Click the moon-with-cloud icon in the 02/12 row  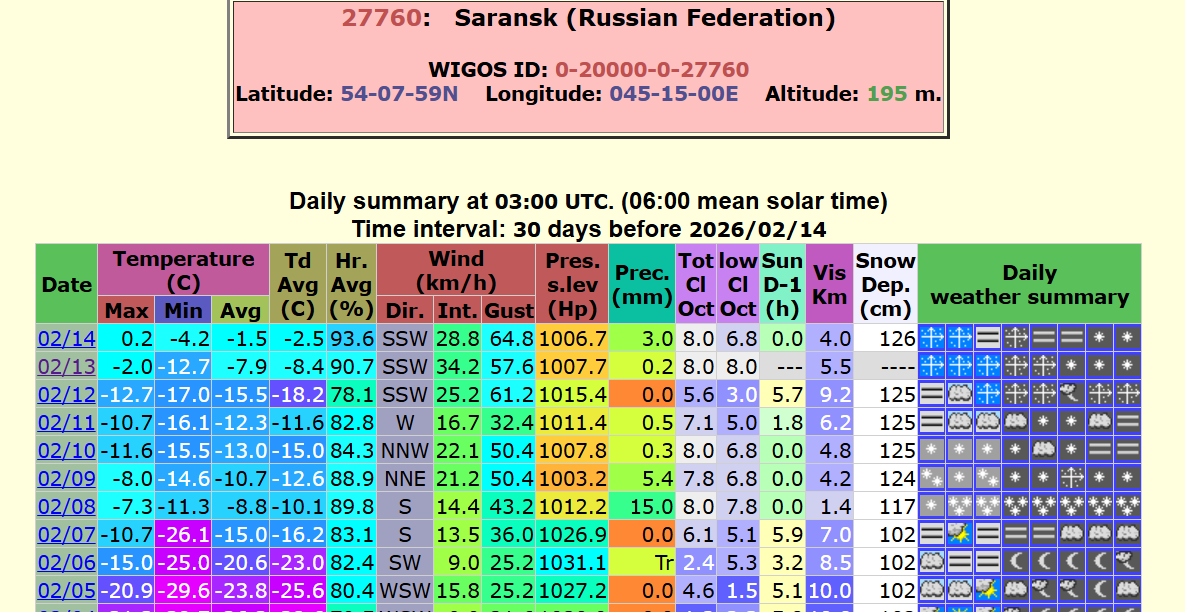point(1072,394)
